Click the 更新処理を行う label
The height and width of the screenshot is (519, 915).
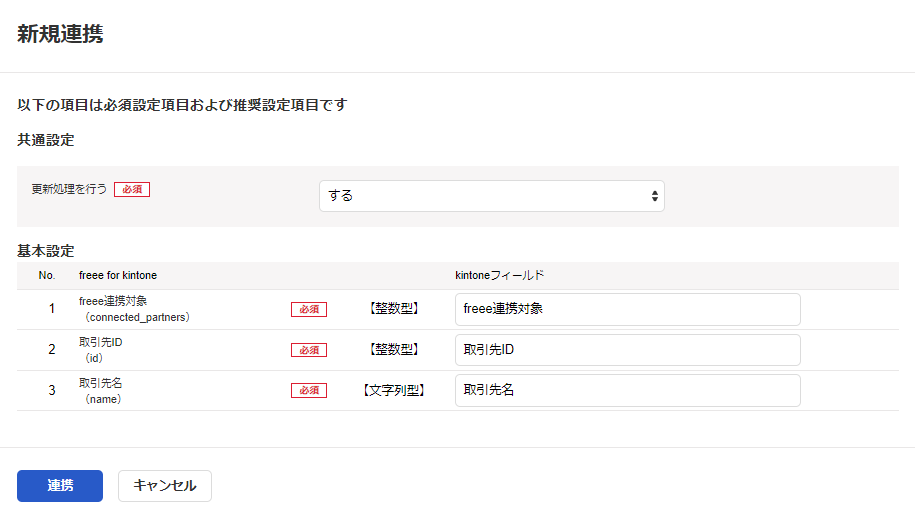tap(69, 189)
